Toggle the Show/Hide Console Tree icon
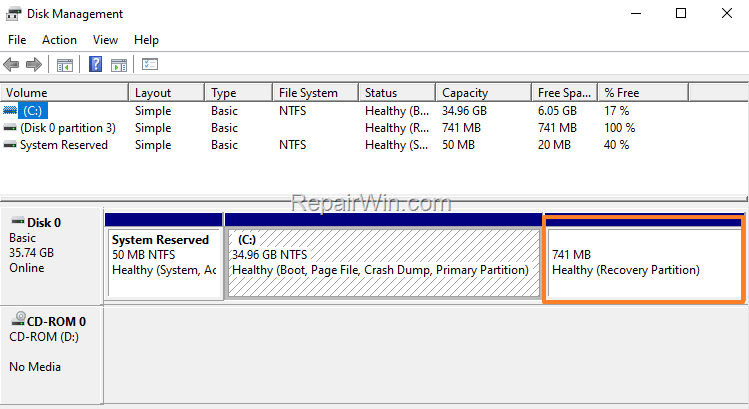Screen dimensions: 749x409 tap(64, 65)
